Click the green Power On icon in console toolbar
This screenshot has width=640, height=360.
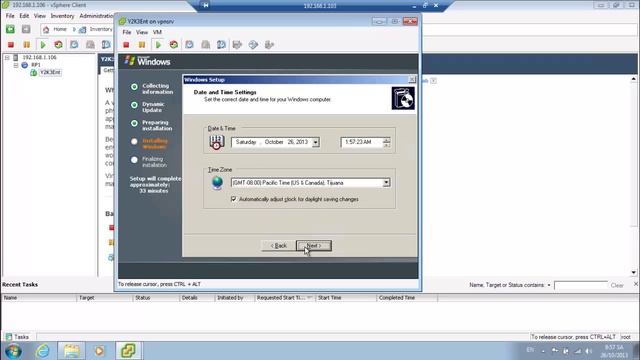(x=158, y=45)
